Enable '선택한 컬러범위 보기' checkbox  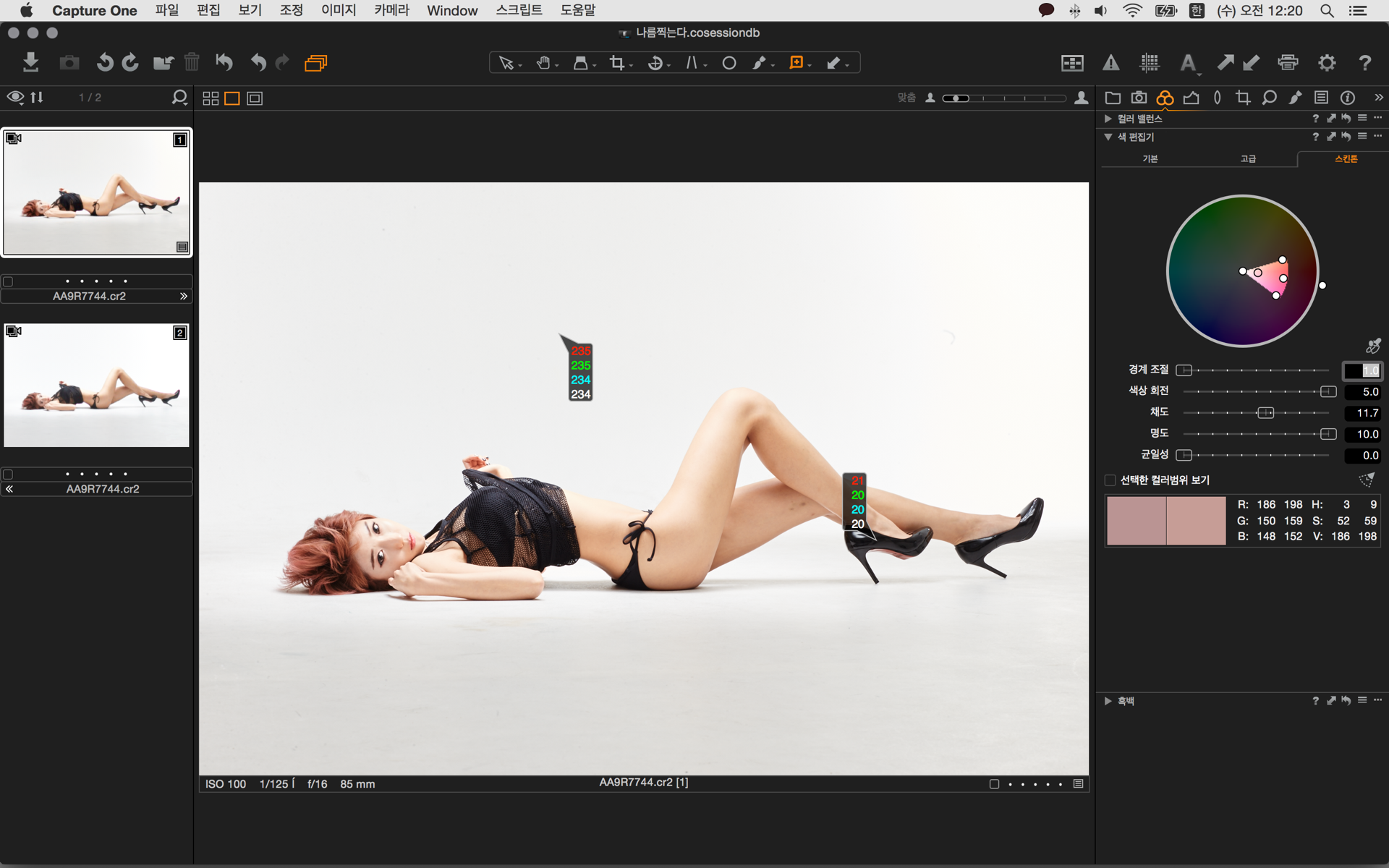pos(1110,480)
